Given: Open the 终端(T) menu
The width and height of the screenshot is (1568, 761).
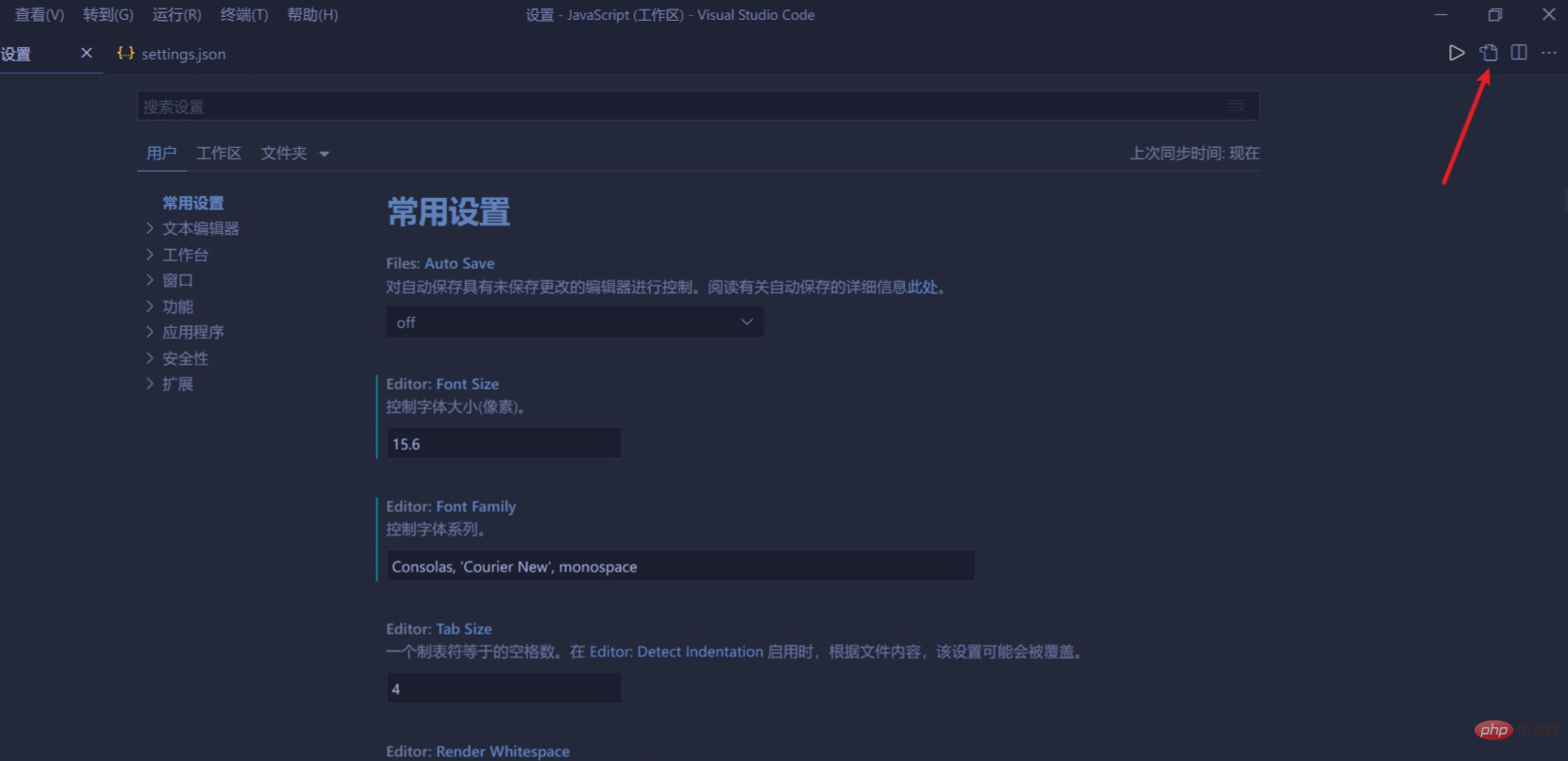Looking at the screenshot, I should click(244, 15).
